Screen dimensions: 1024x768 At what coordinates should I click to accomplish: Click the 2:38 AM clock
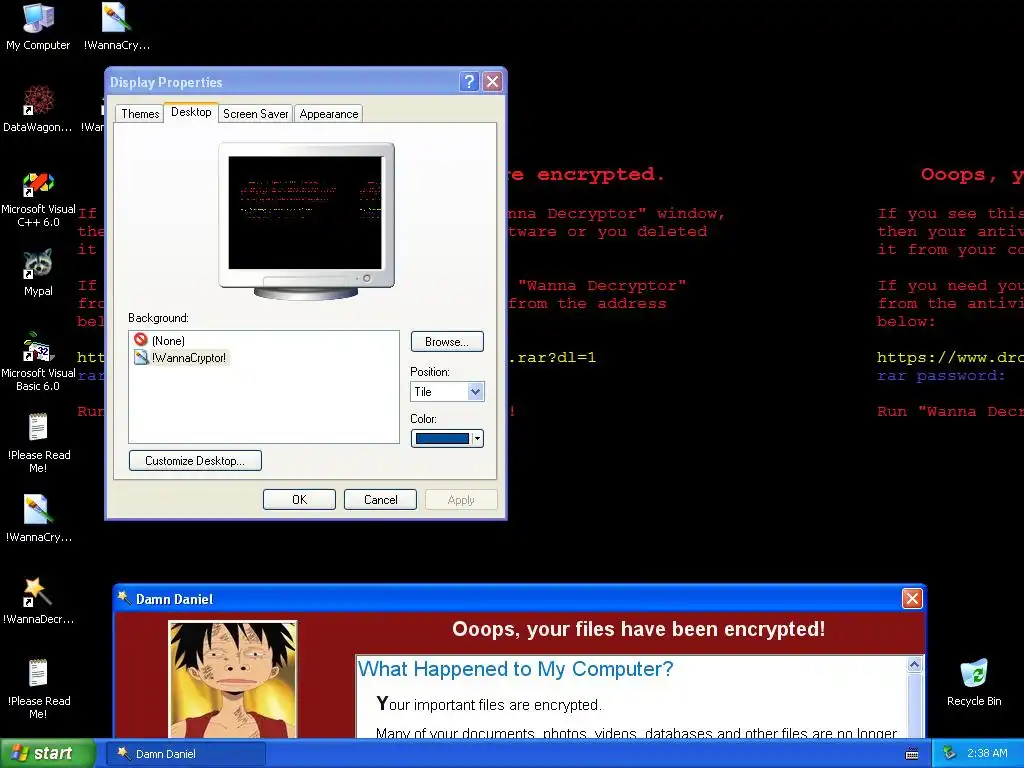pos(987,753)
